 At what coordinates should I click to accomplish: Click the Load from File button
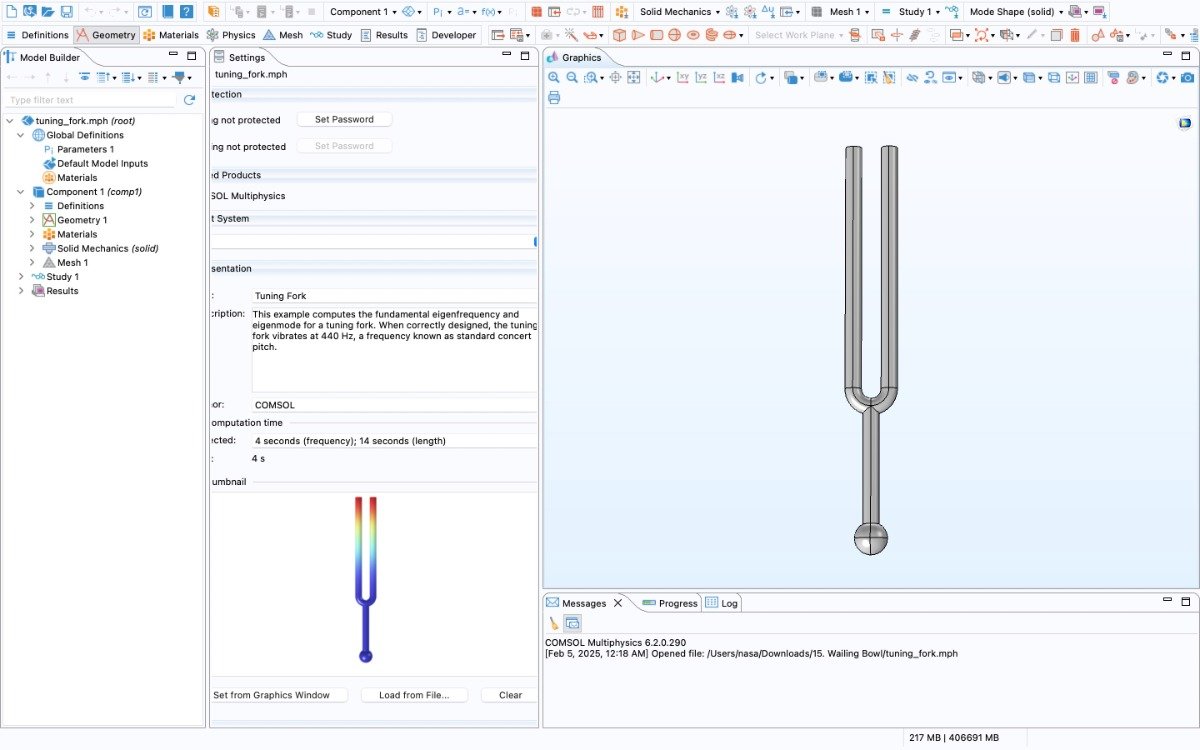pyautogui.click(x=413, y=695)
